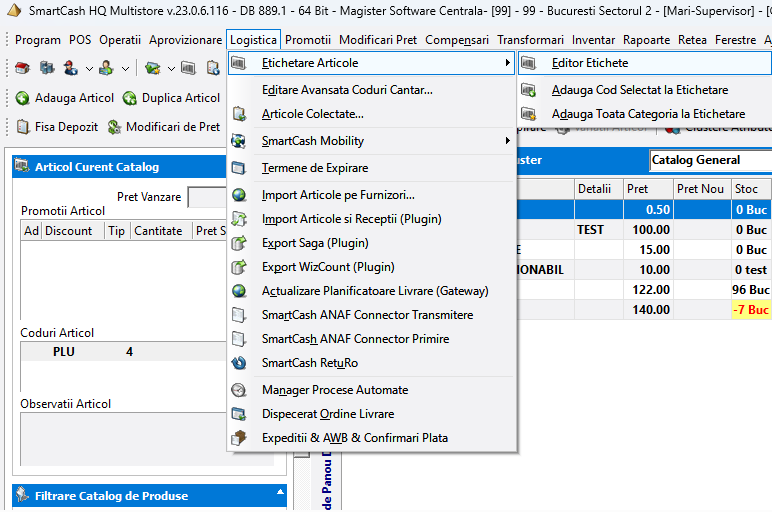The width and height of the screenshot is (772, 512).
Task: Click the Import Articole pe Furnizori icon
Action: tap(239, 195)
